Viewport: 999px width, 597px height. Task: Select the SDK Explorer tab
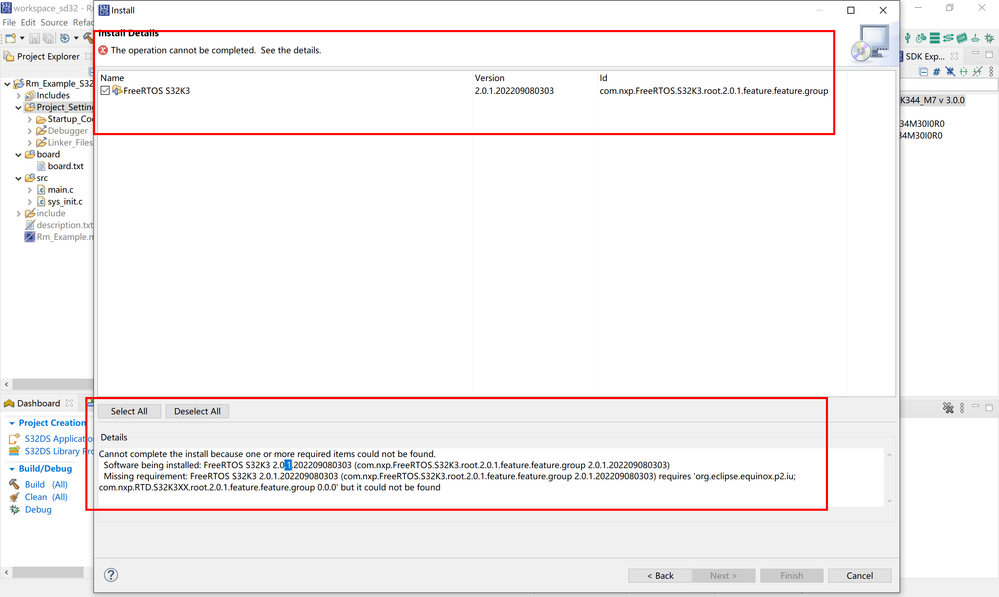[x=924, y=56]
